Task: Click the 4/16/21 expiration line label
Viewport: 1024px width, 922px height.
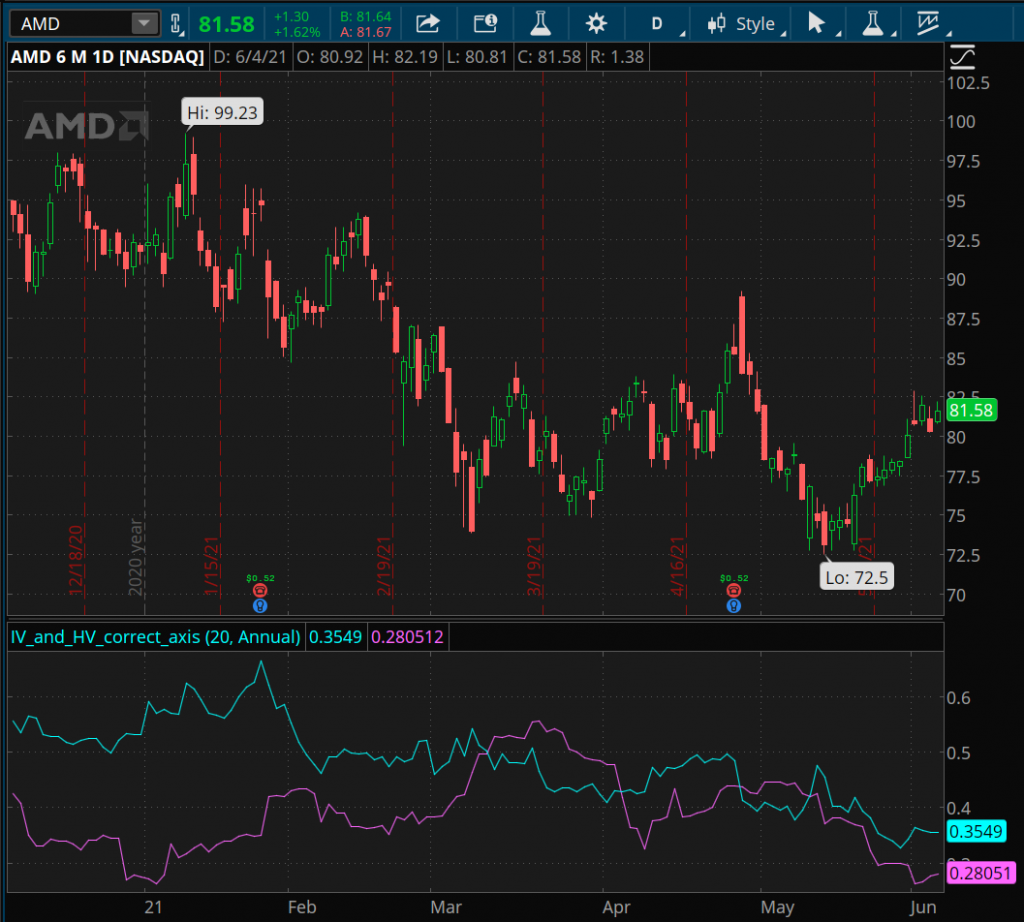Action: (x=677, y=566)
